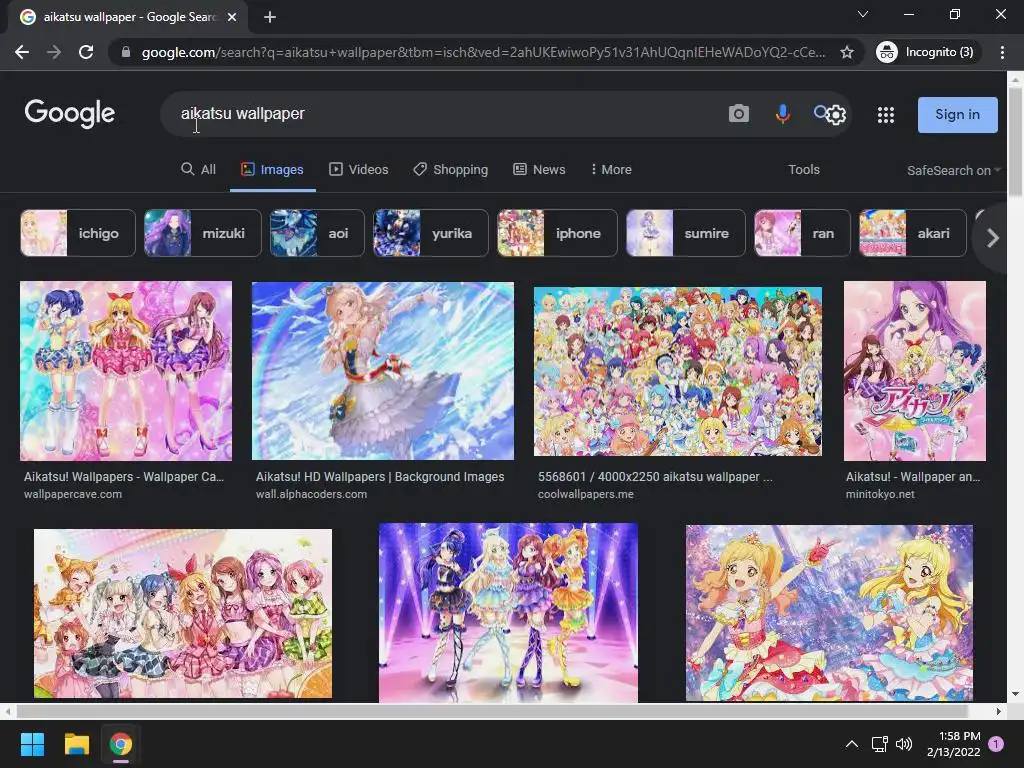This screenshot has height=768, width=1024.
Task: Filter by iphone chip
Action: 557,233
